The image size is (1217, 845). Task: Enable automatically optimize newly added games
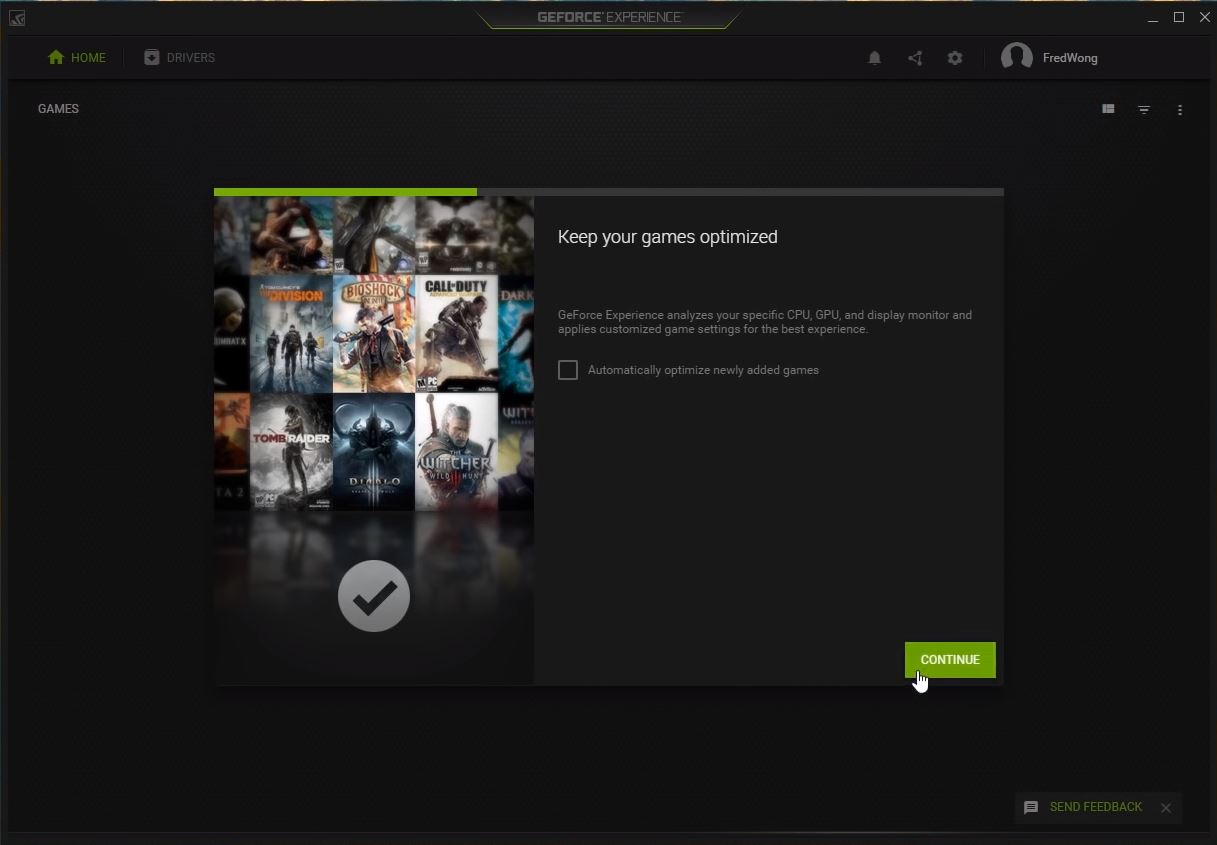pos(567,369)
